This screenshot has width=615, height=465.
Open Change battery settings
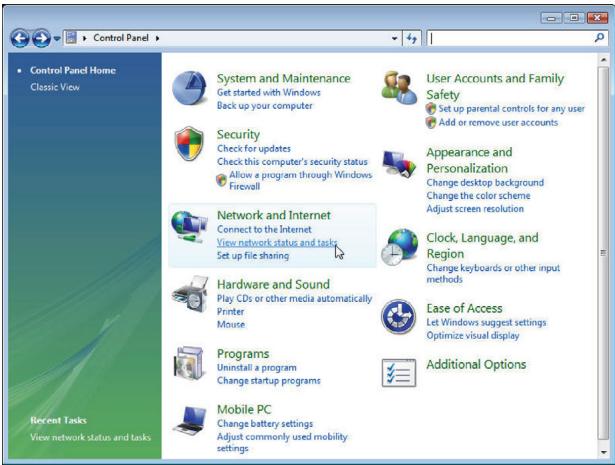pyautogui.click(x=265, y=424)
